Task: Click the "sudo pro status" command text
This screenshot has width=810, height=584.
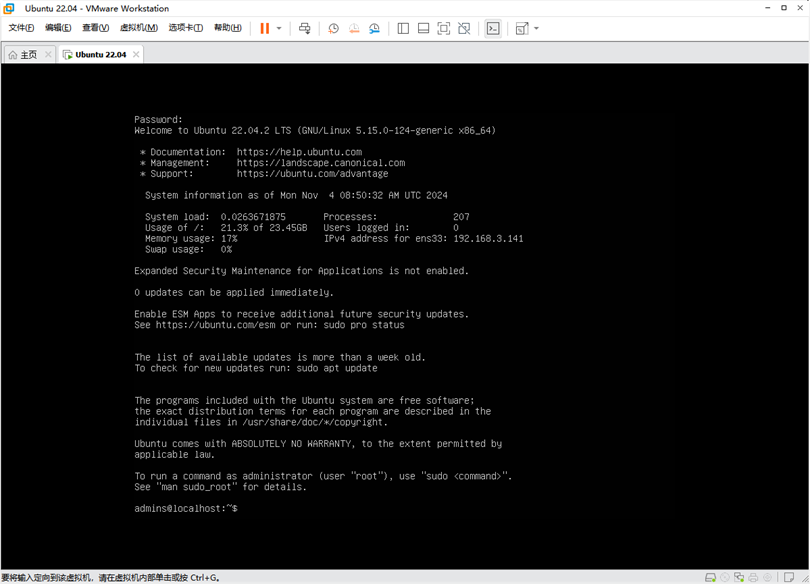Action: click(x=364, y=325)
